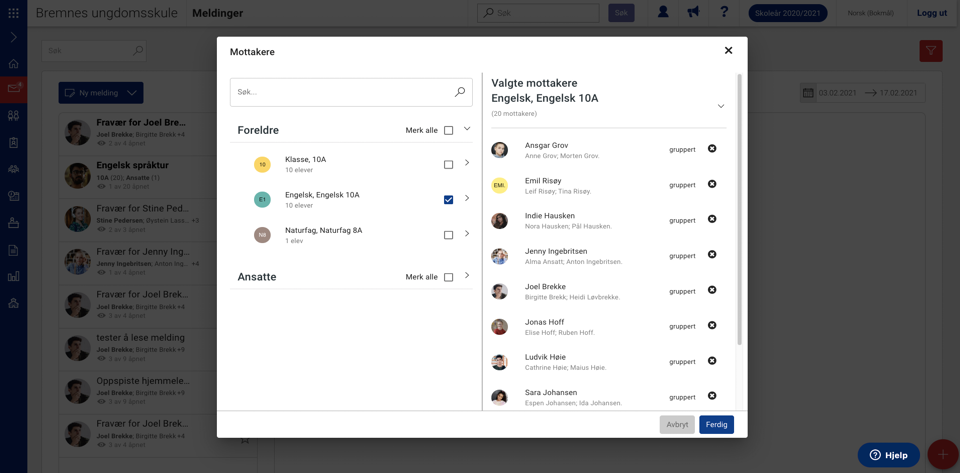Check the Klasse, 10A checkbox
Image resolution: width=960 pixels, height=473 pixels.
pos(448,165)
